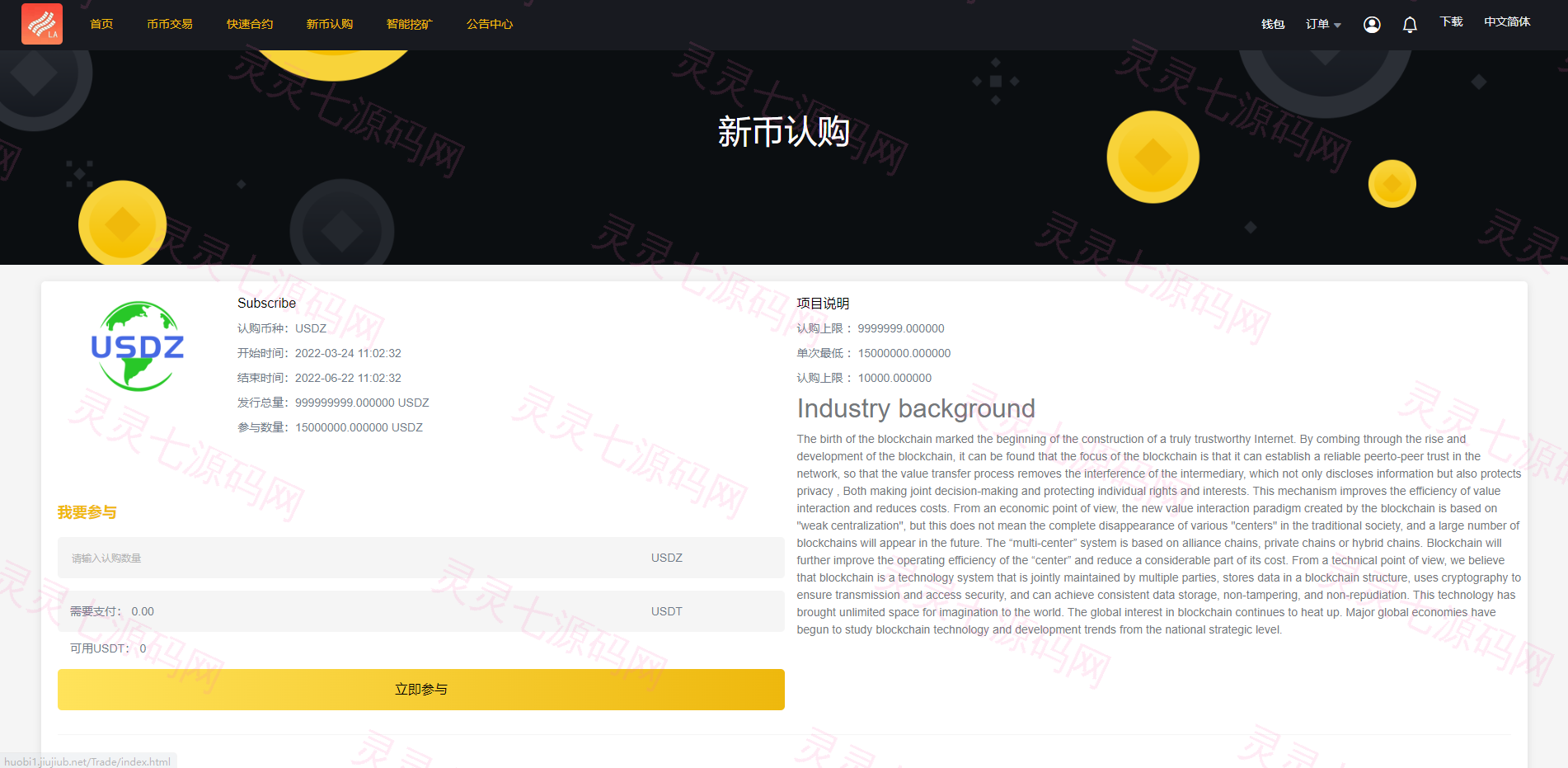Click issue total 999999999.000000 USDZ

(362, 403)
